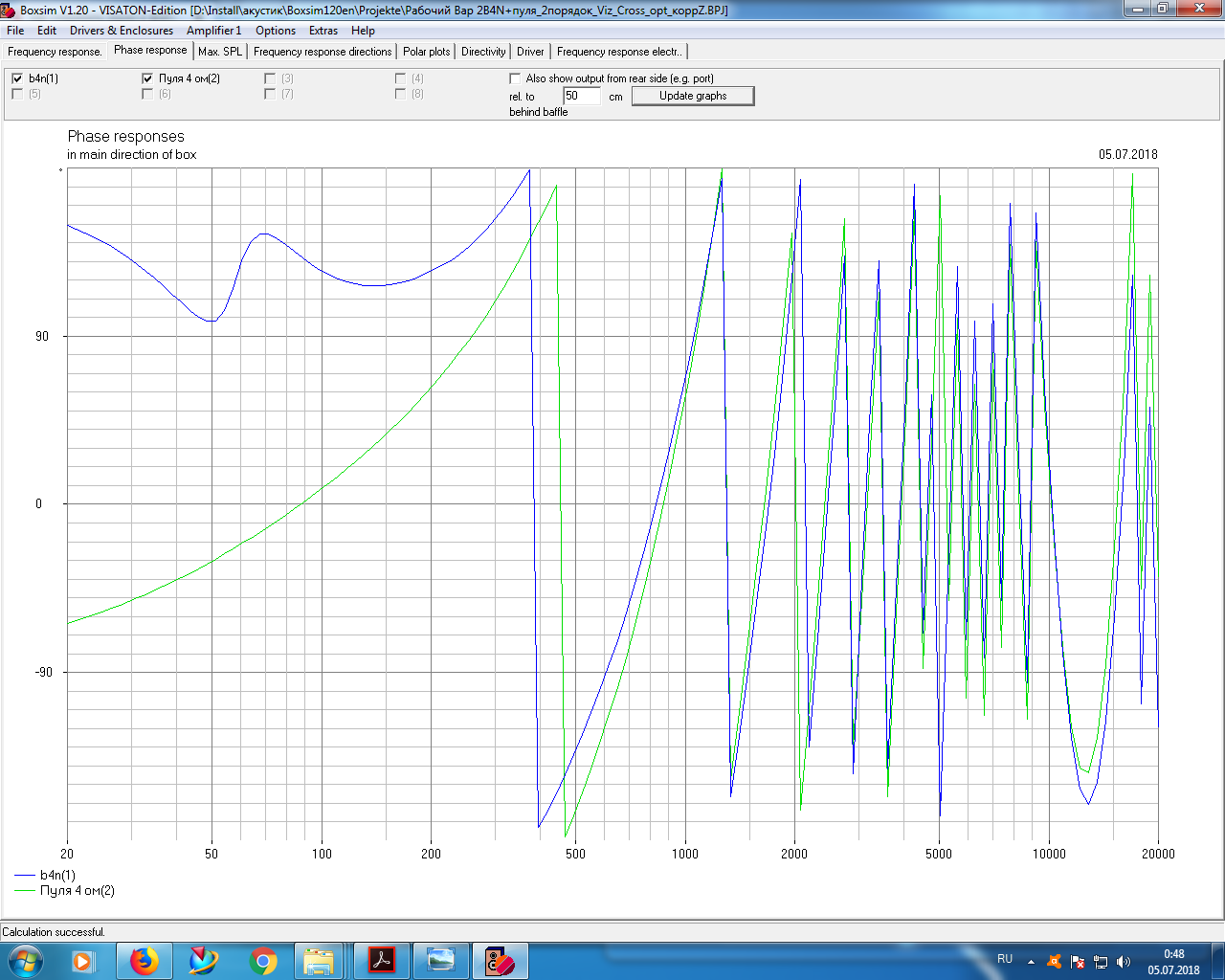
Task: Switch to the Max. SPL tab
Action: coord(220,52)
